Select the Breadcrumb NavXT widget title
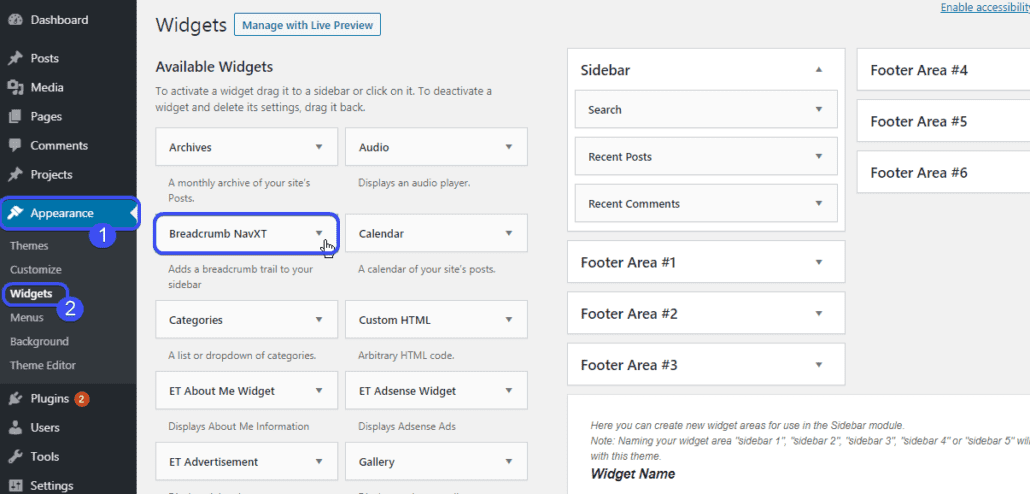 point(217,233)
